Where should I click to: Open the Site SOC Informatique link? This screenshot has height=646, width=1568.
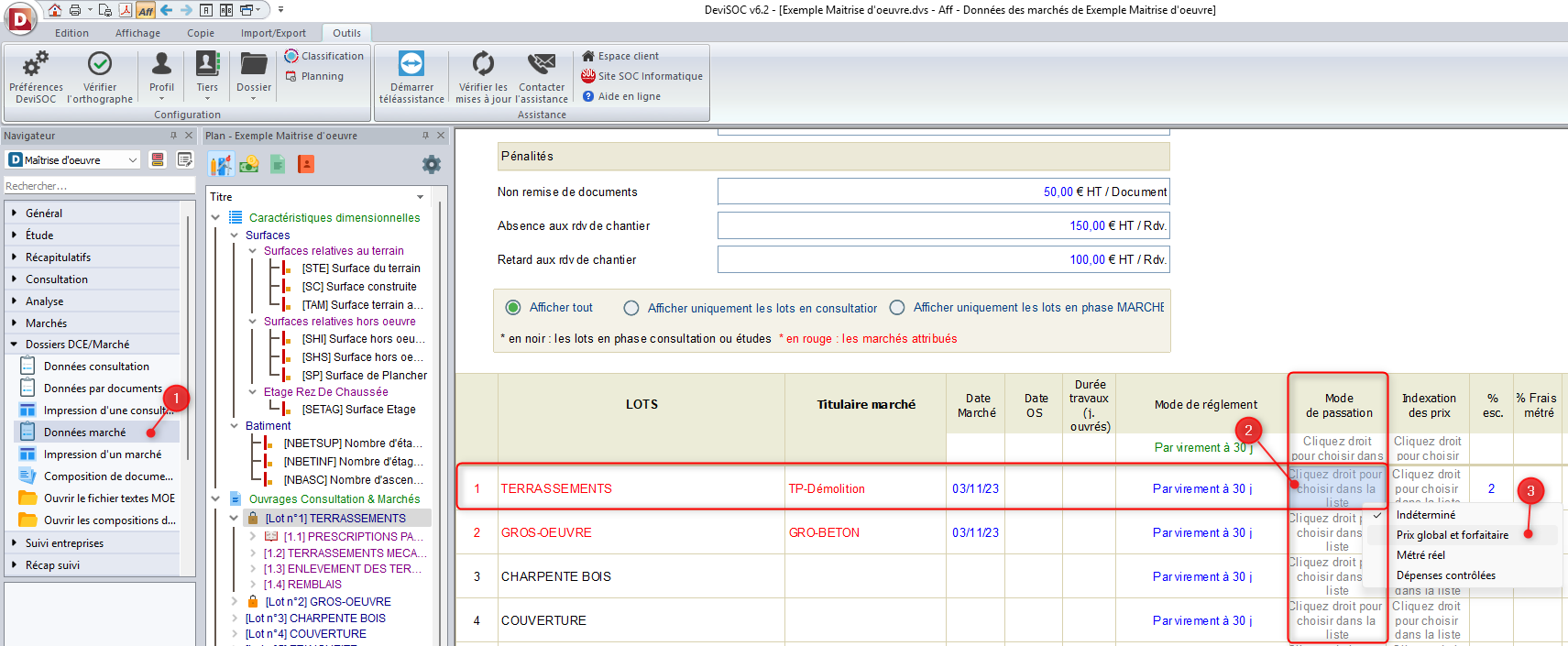650,76
